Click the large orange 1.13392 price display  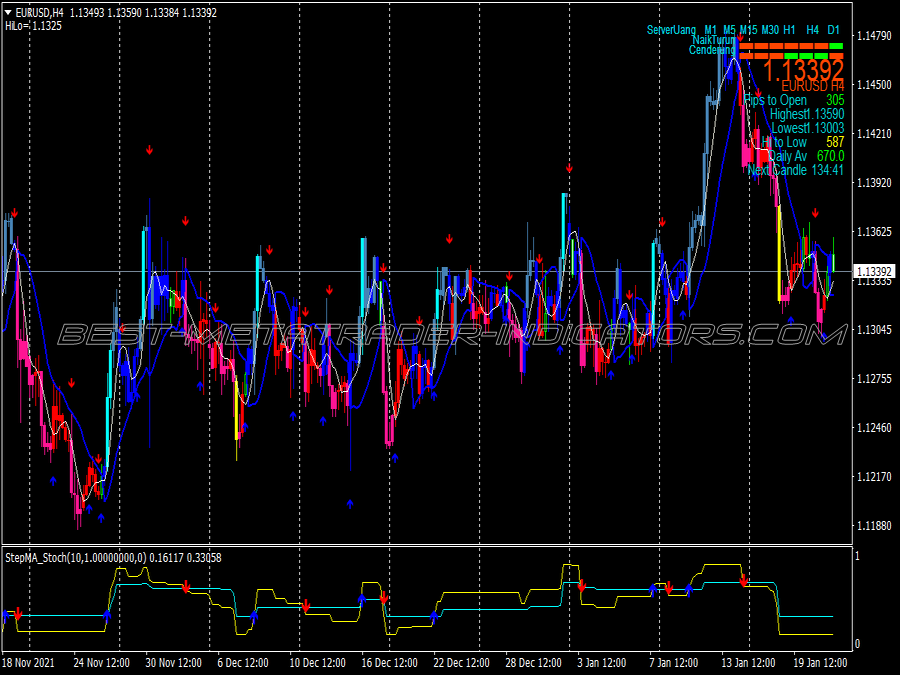(803, 71)
